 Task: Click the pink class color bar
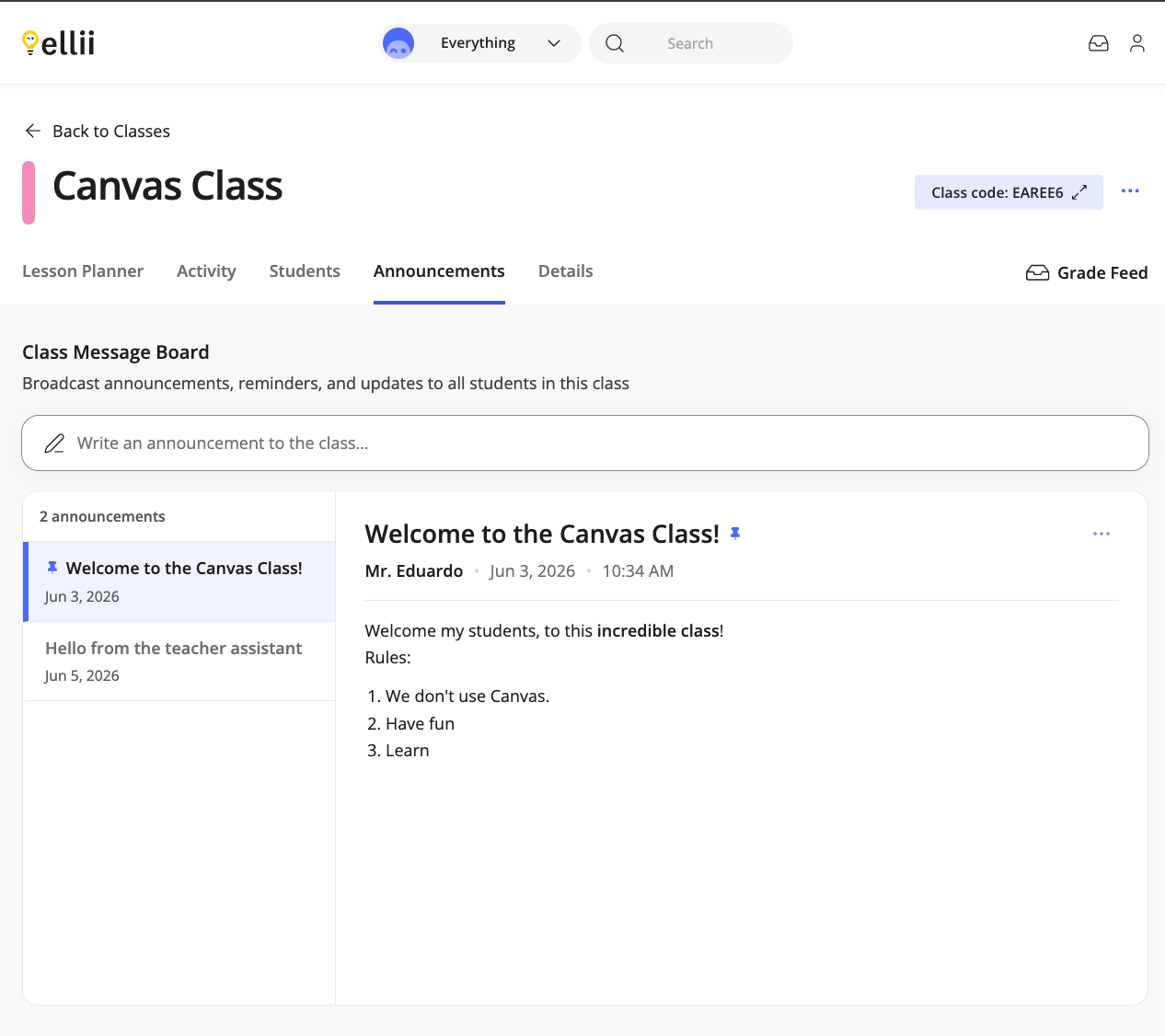click(x=29, y=192)
